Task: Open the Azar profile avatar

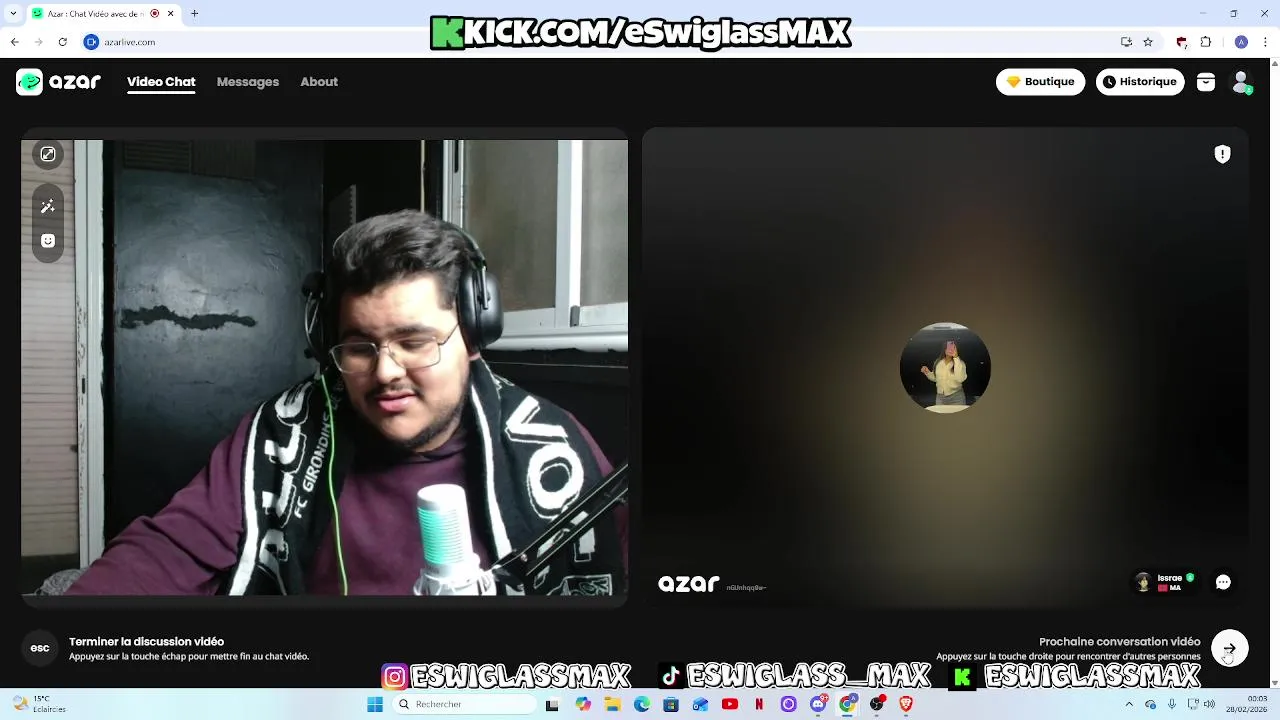Action: coord(1241,82)
